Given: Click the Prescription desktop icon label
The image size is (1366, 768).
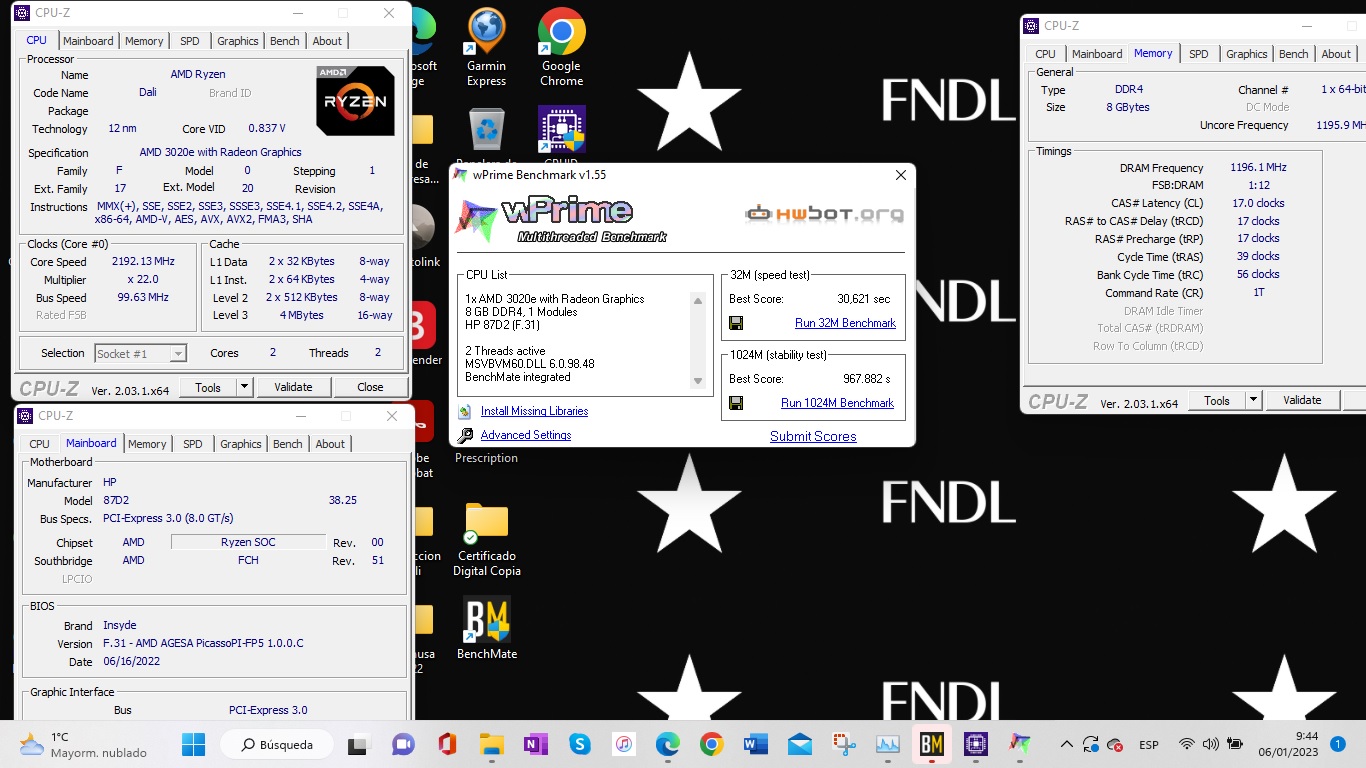Looking at the screenshot, I should [486, 458].
